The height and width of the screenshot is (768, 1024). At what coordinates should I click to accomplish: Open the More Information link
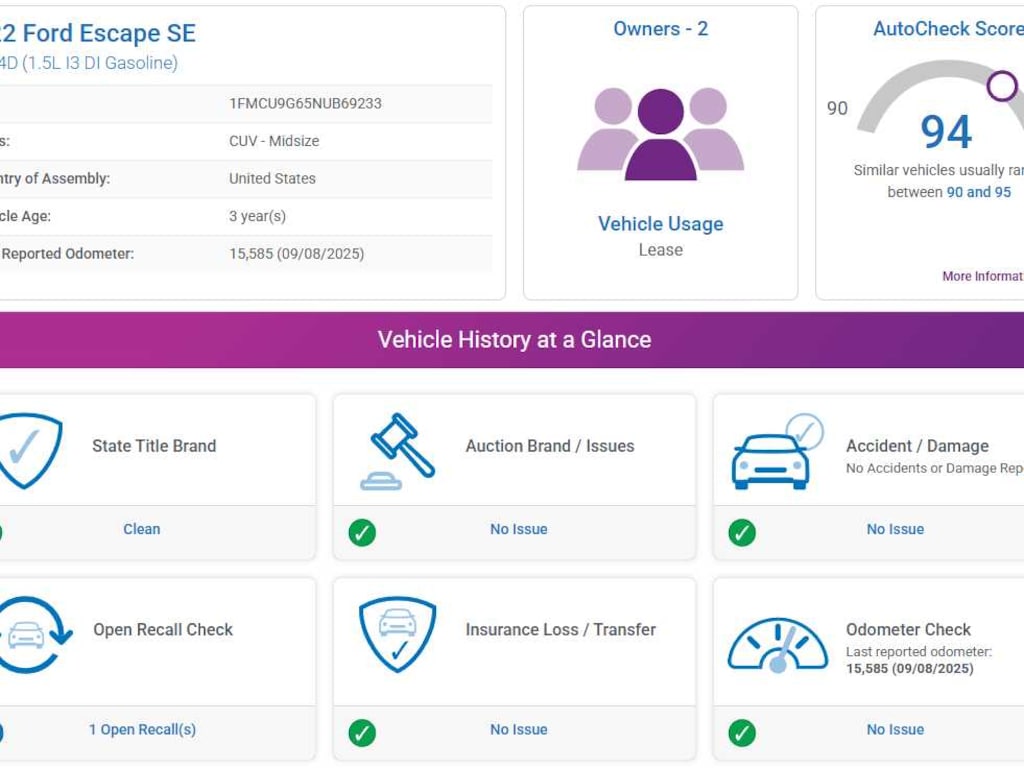click(x=982, y=276)
